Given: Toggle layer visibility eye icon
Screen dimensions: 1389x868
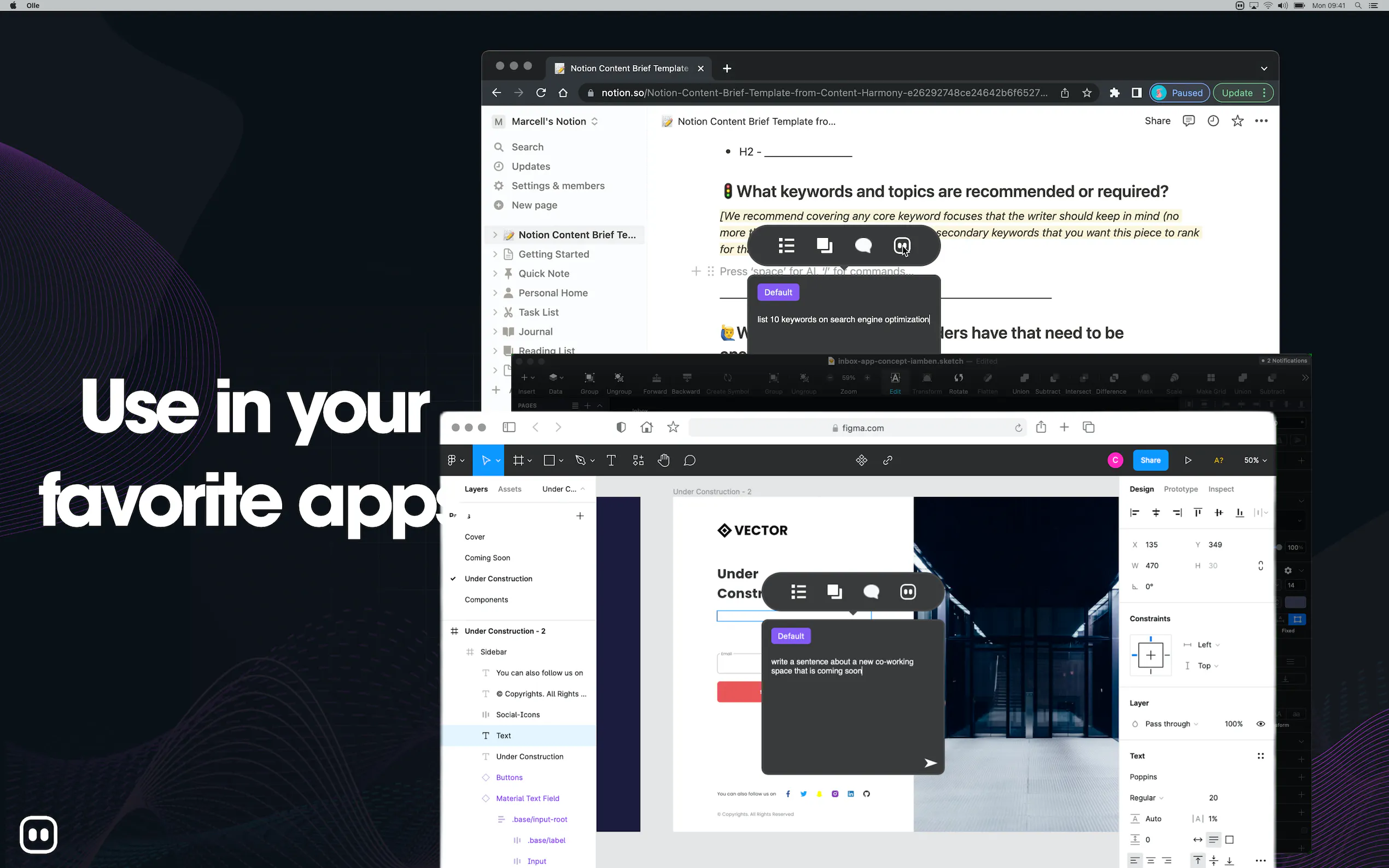Looking at the screenshot, I should pos(1260,724).
